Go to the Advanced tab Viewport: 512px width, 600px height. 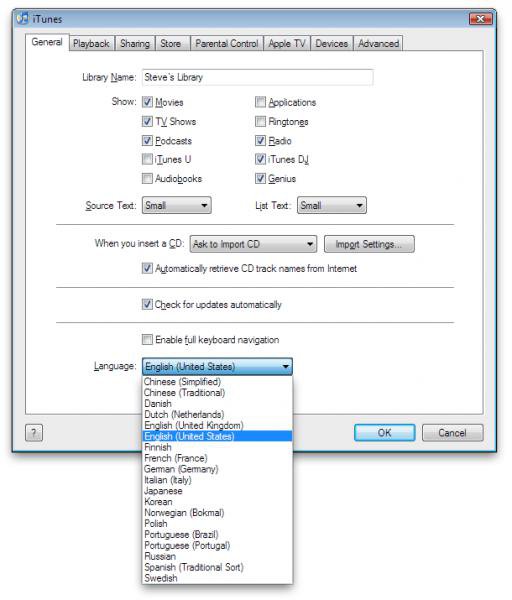pos(378,44)
